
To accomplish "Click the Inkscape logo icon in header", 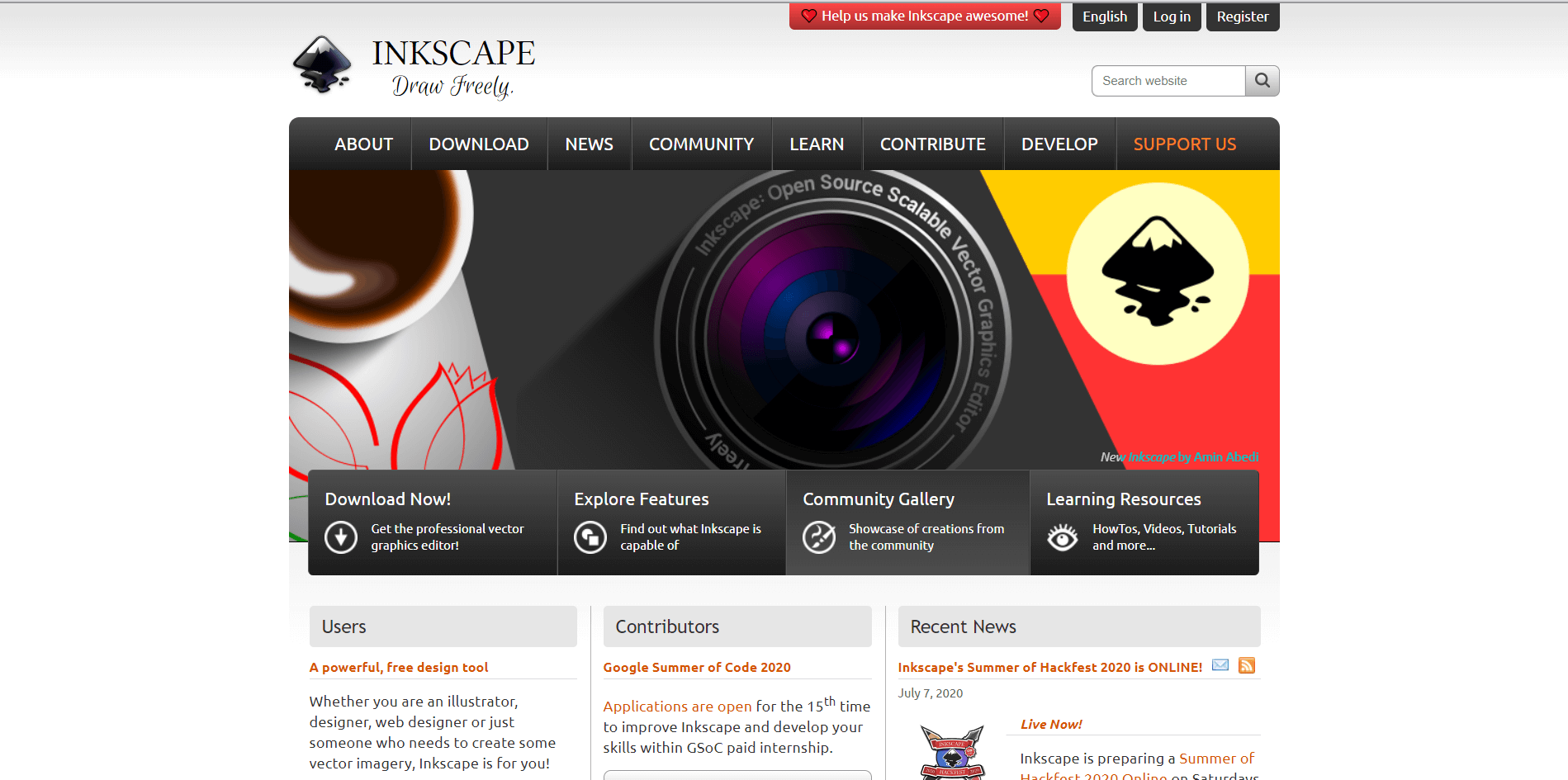I will coord(322,64).
